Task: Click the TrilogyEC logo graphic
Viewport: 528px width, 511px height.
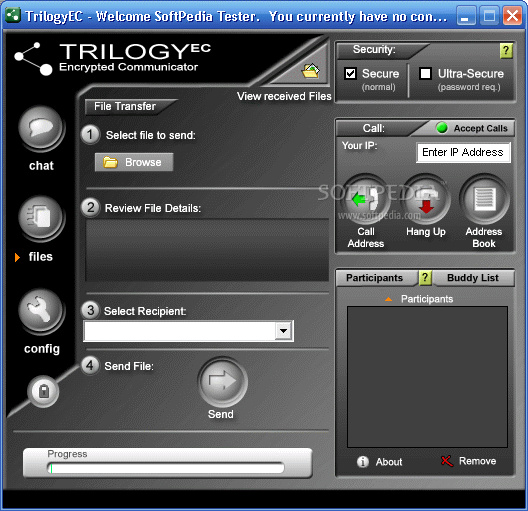Action: [34, 59]
